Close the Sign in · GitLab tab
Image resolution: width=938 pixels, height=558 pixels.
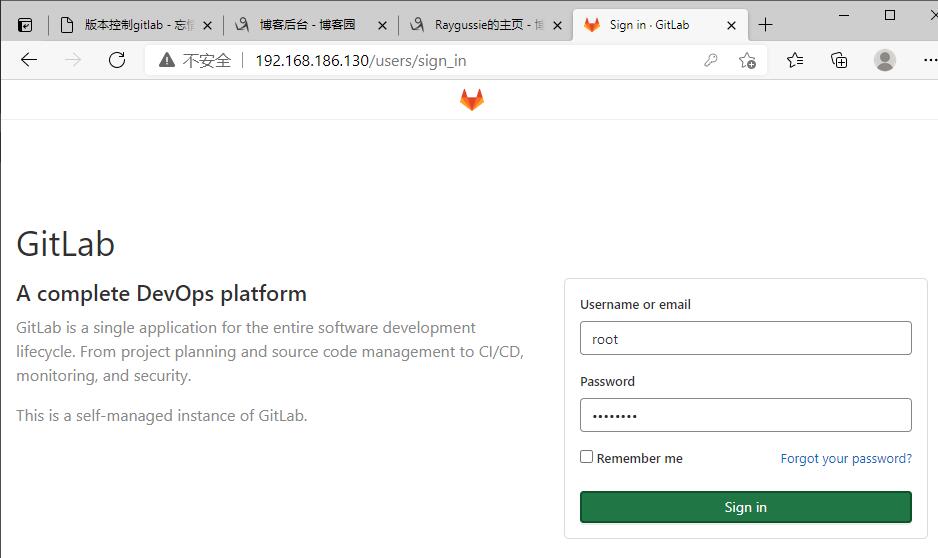(731, 25)
